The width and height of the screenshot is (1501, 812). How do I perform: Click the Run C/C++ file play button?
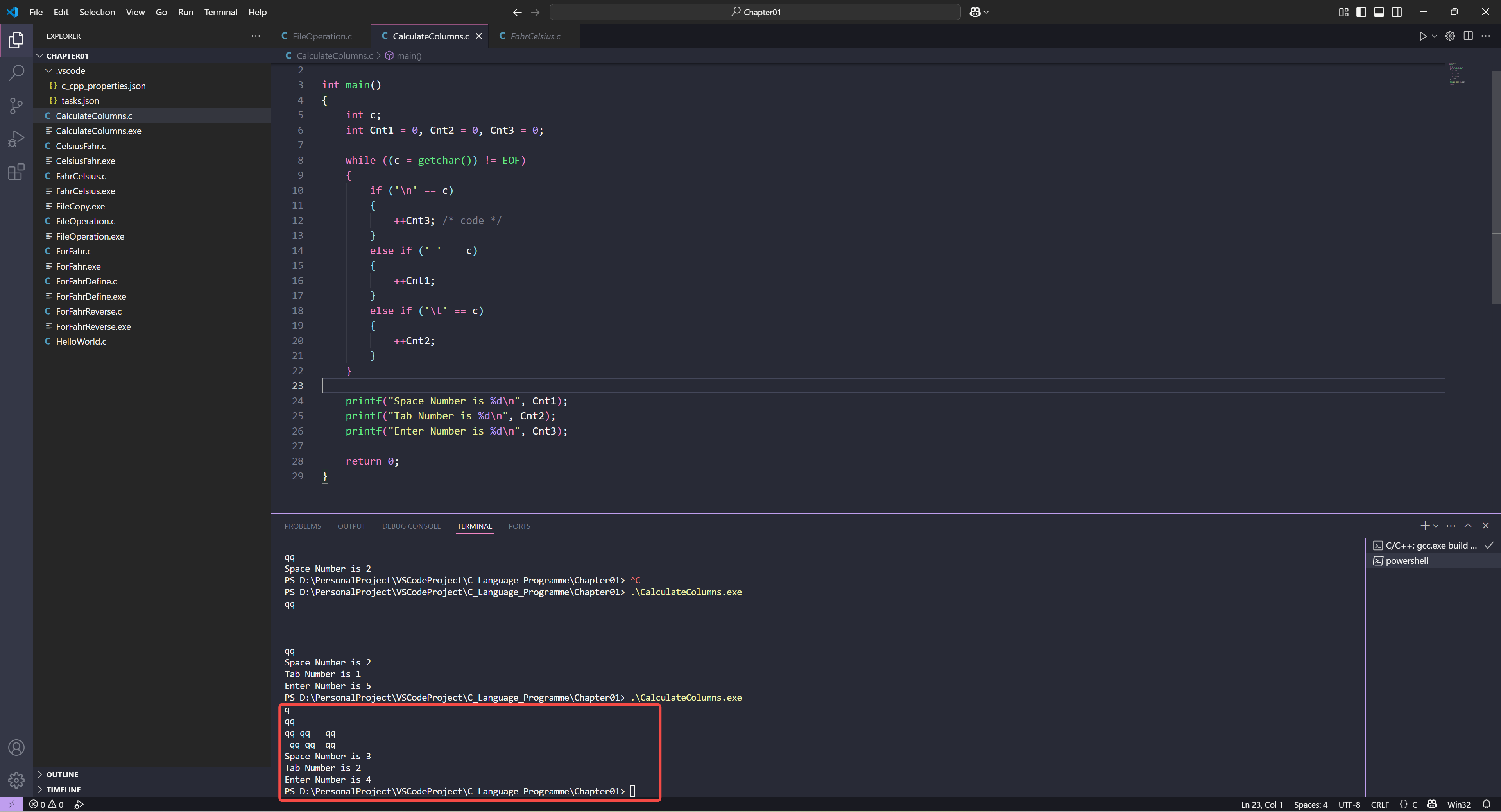pyautogui.click(x=1422, y=36)
